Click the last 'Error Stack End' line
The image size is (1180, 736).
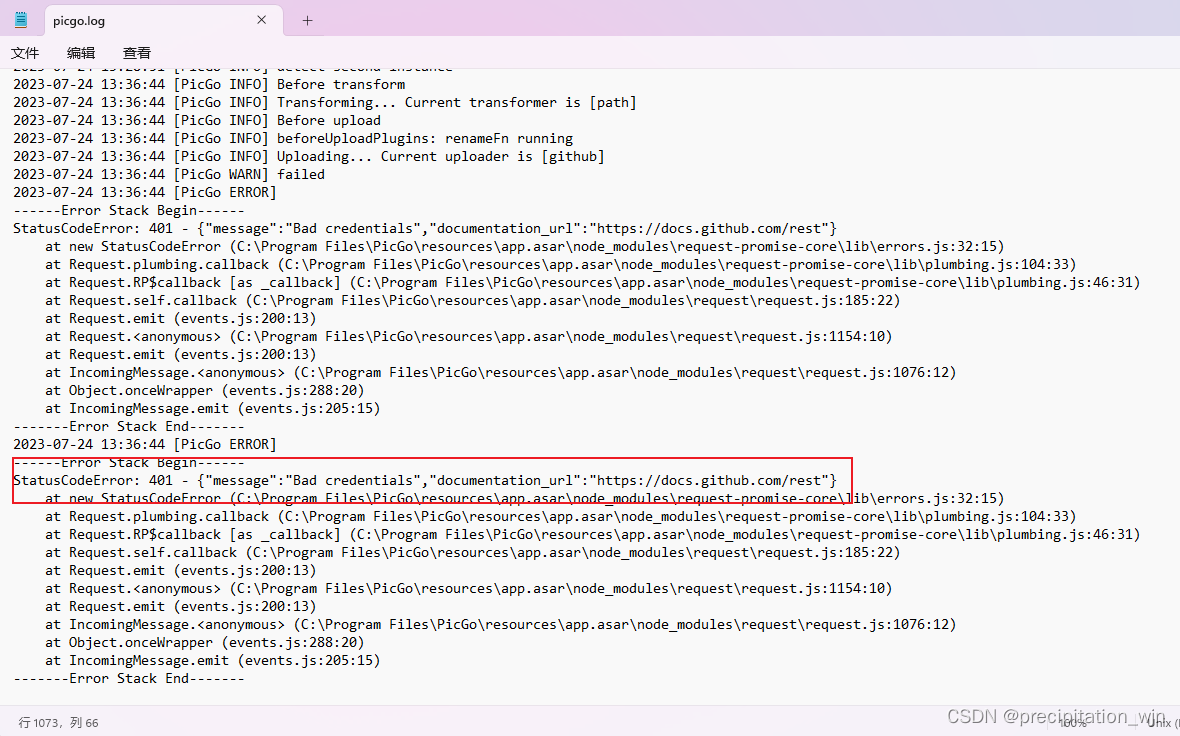[129, 679]
